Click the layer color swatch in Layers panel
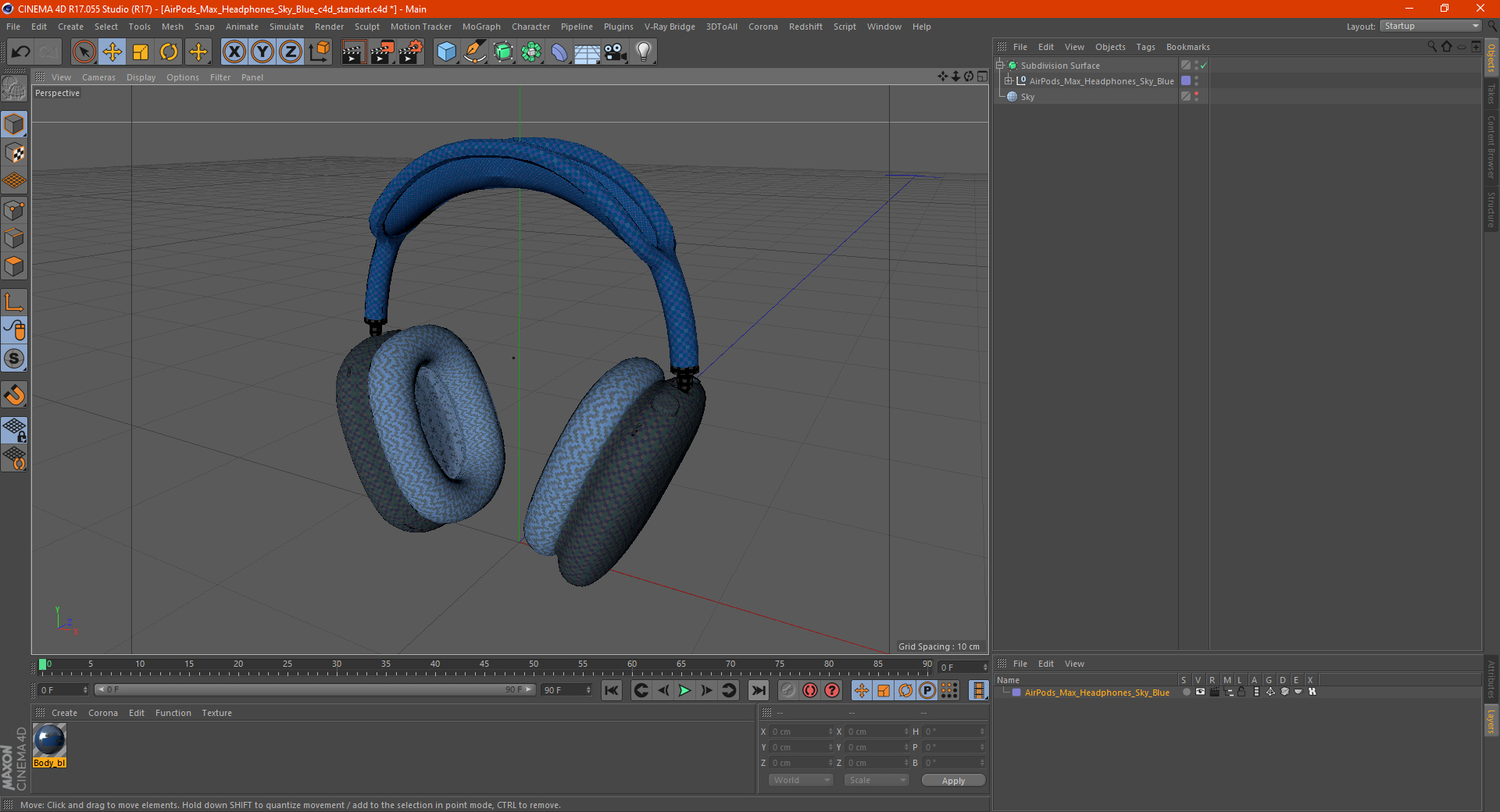Viewport: 1500px width, 812px height. [1016, 693]
